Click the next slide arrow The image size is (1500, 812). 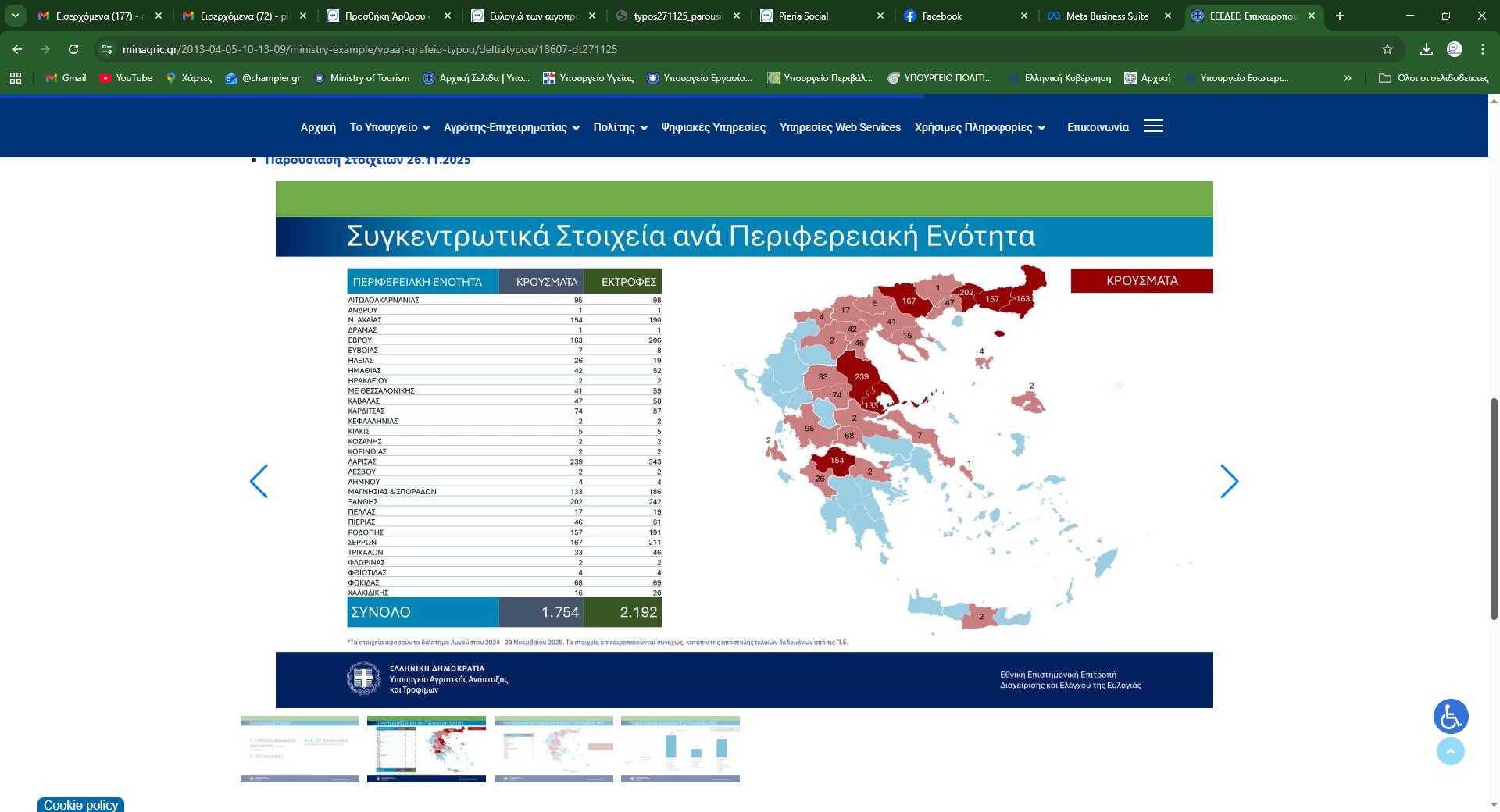(1229, 482)
